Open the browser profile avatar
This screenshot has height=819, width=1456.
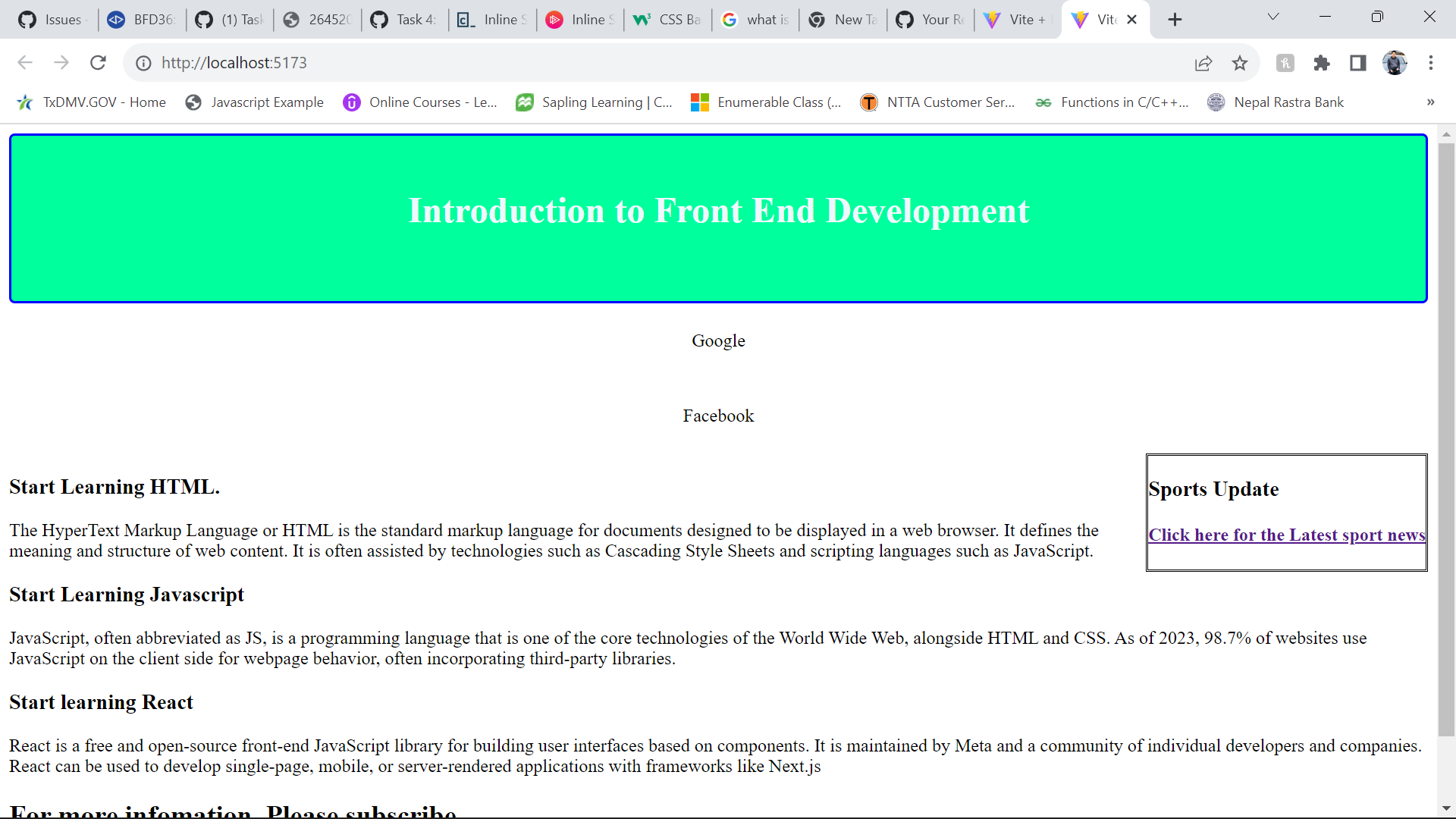(1396, 63)
